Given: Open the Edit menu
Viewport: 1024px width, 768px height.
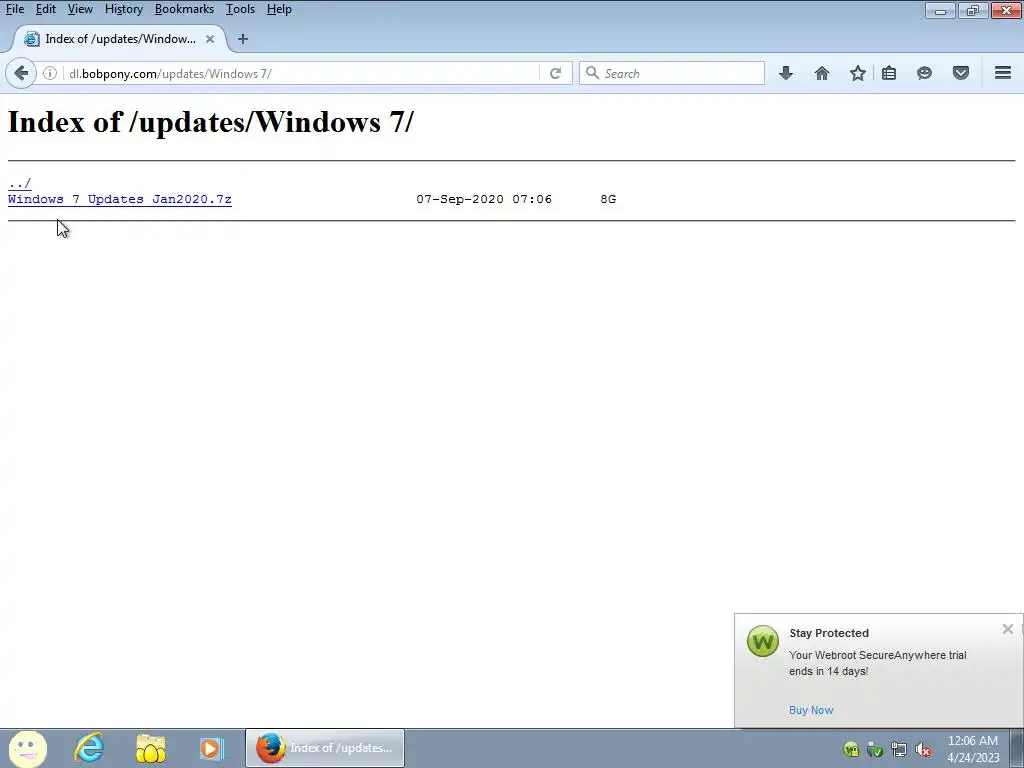Looking at the screenshot, I should (46, 9).
